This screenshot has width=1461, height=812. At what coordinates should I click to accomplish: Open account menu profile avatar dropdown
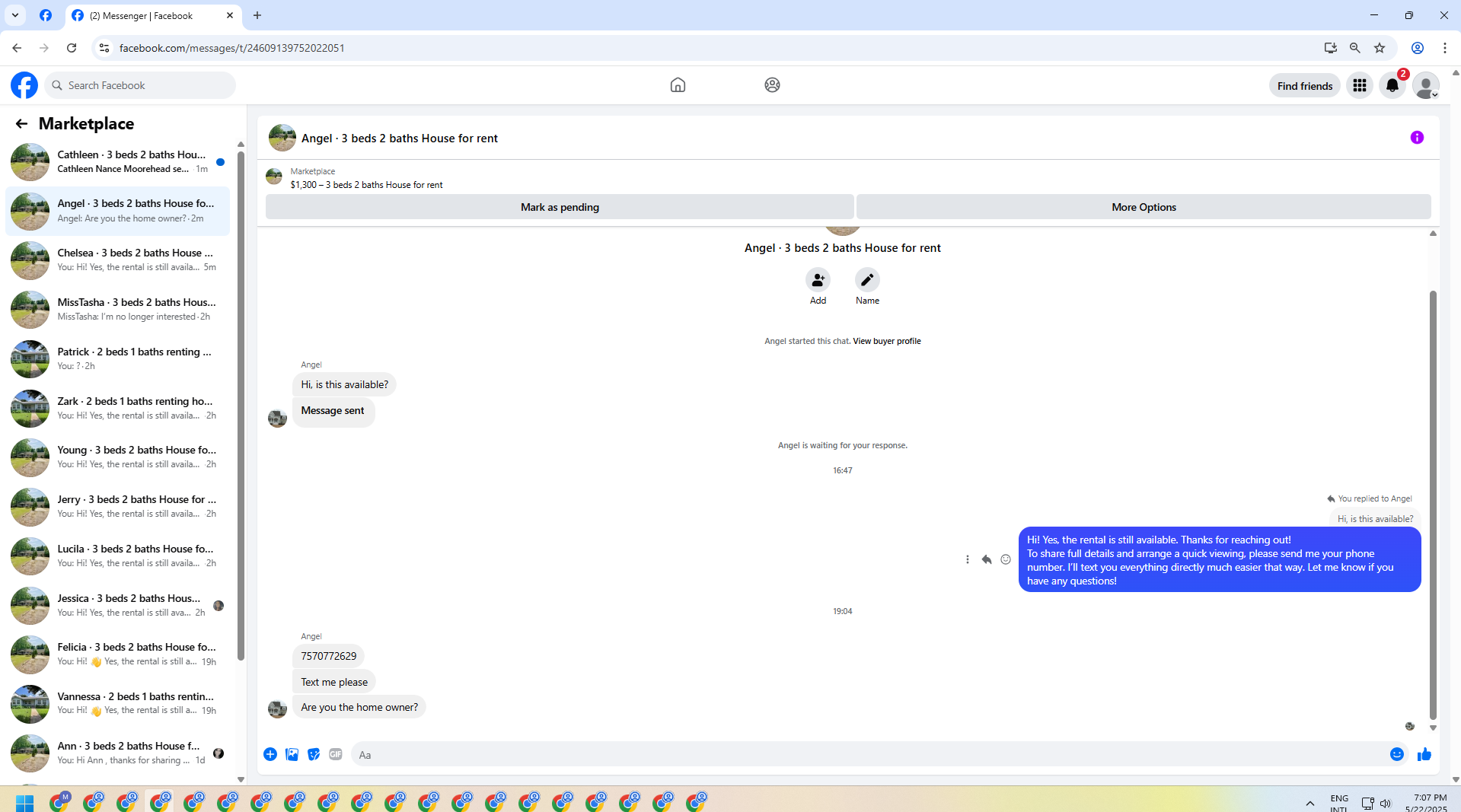pyautogui.click(x=1426, y=86)
